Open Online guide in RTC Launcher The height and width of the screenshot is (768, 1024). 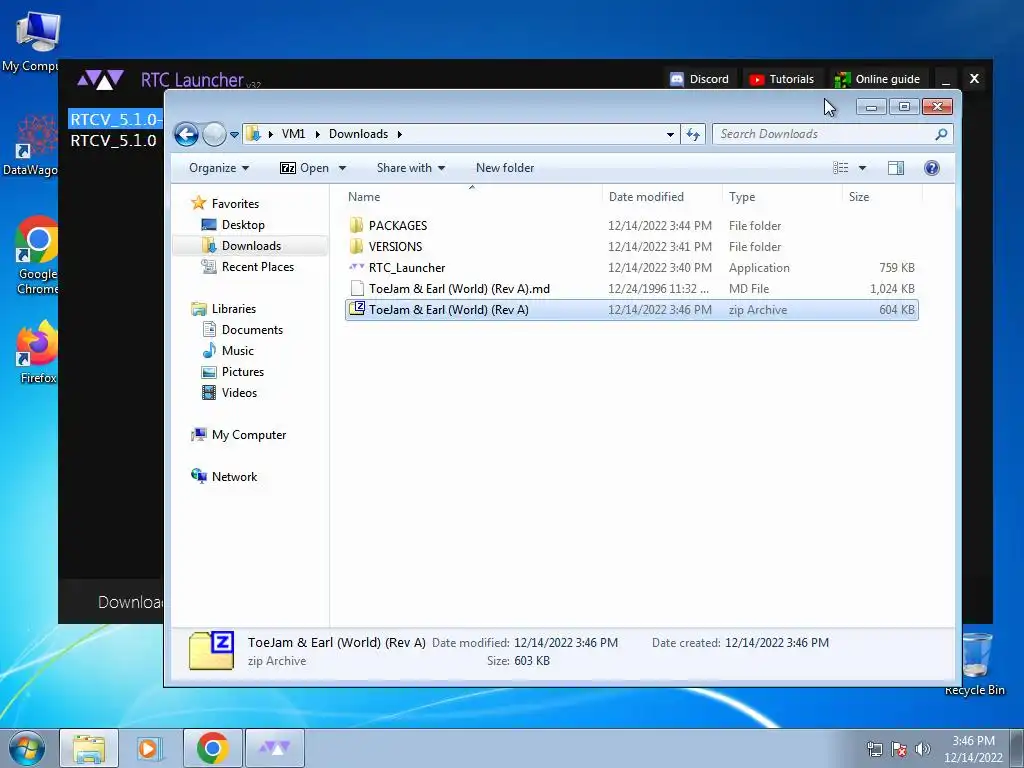click(x=878, y=79)
